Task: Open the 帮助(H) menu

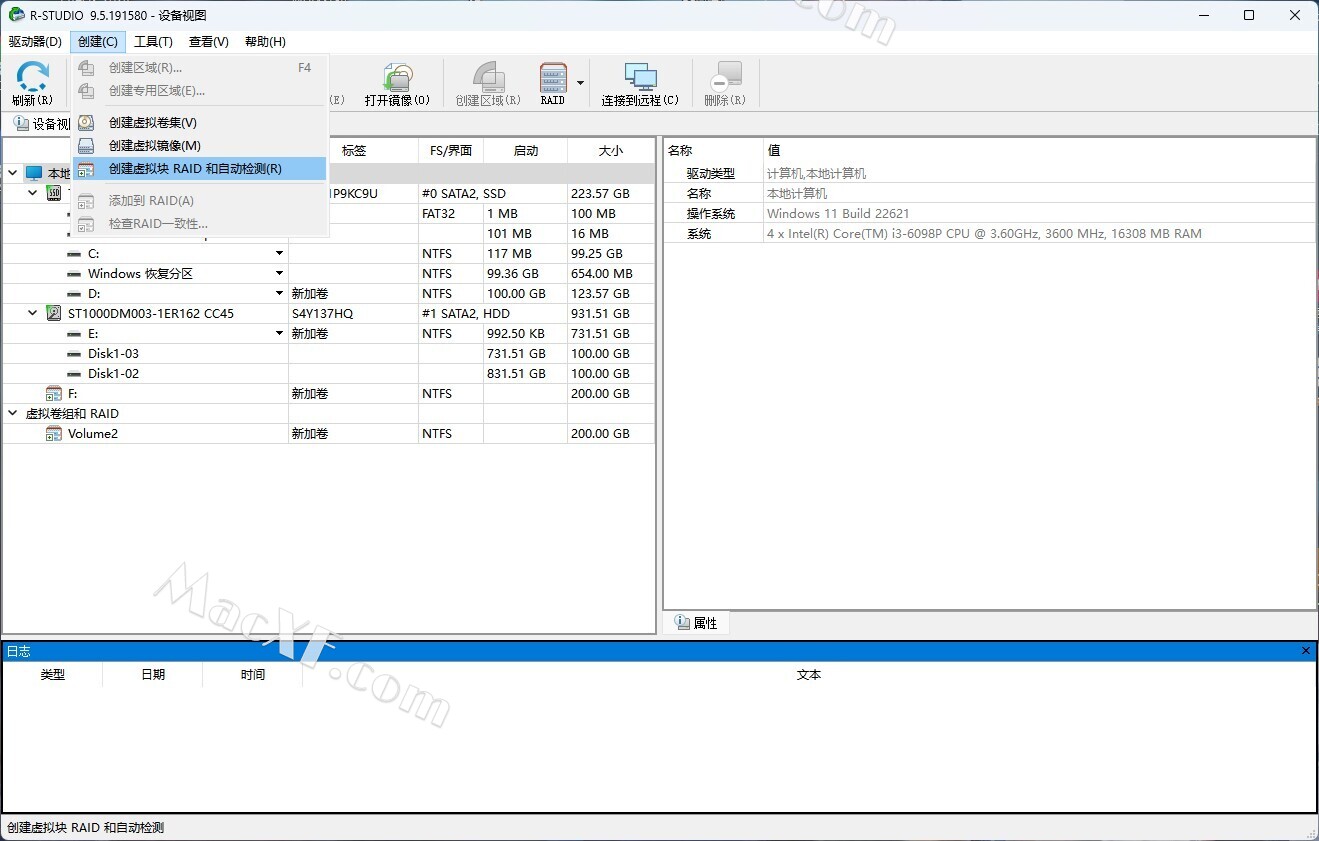Action: 265,41
